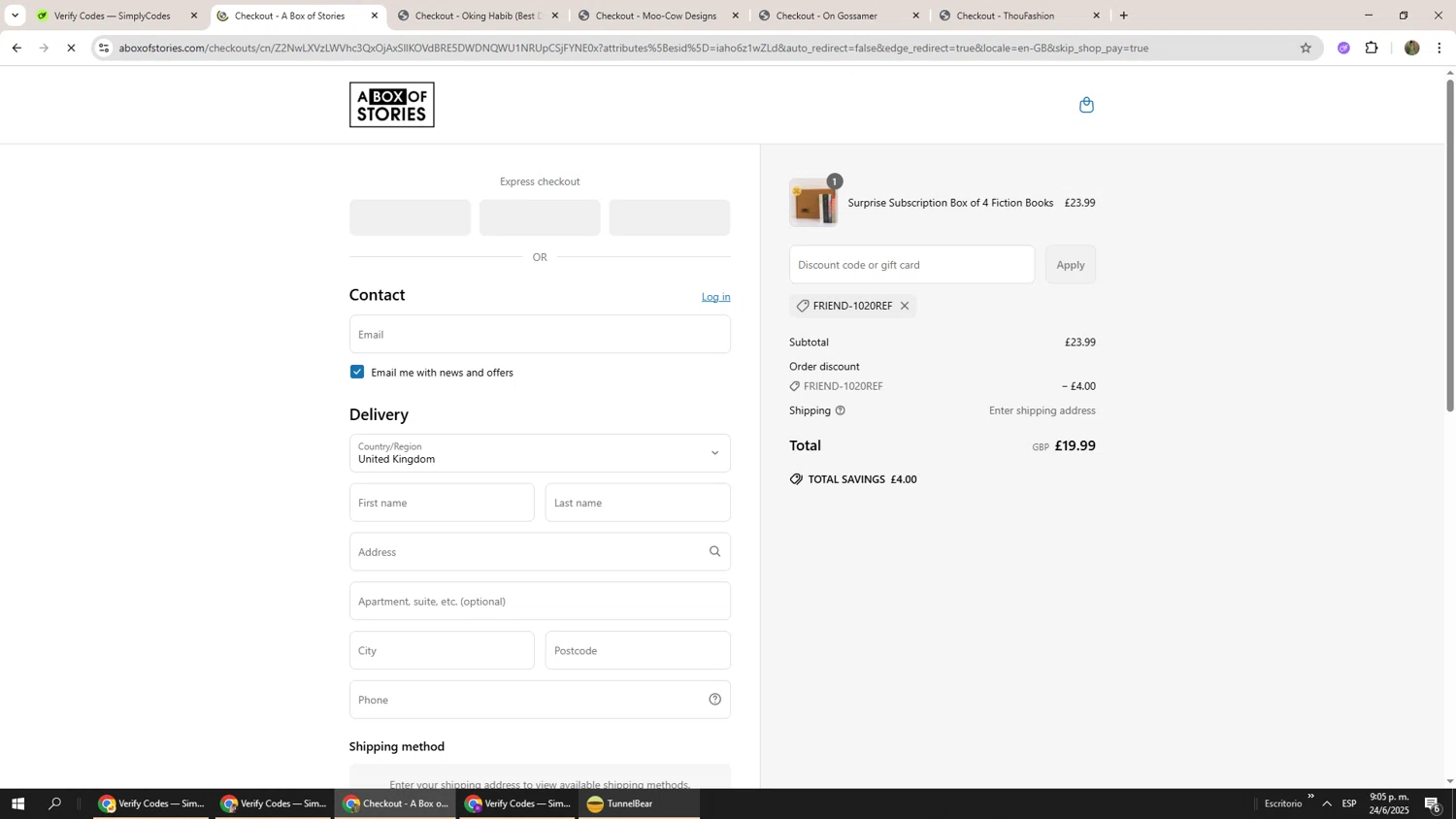Open Checkout A Box taskbar window
This screenshot has height=819, width=1456.
(x=396, y=803)
